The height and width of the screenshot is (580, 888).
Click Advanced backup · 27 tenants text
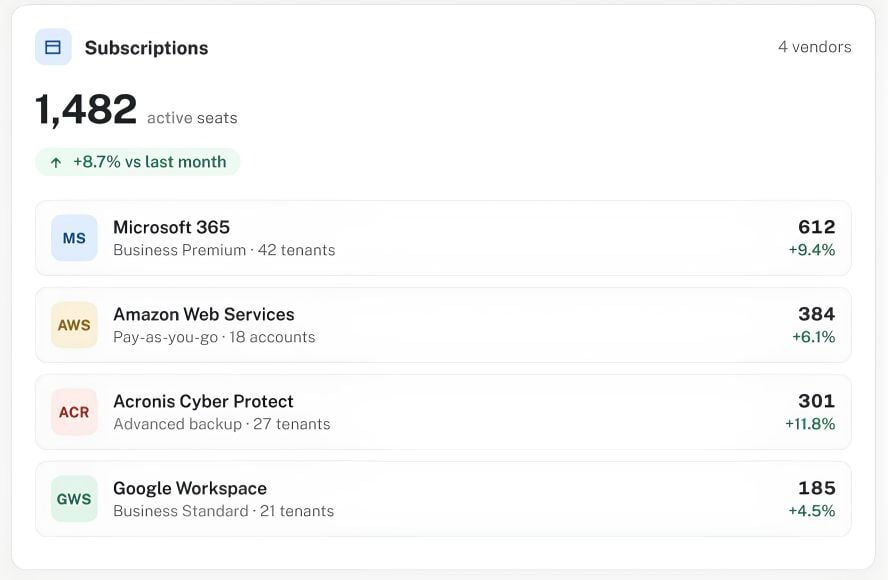click(221, 424)
